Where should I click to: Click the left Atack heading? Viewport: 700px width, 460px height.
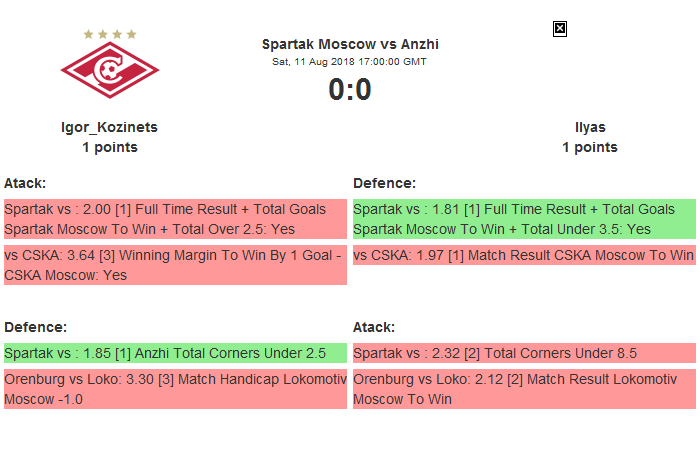click(26, 183)
